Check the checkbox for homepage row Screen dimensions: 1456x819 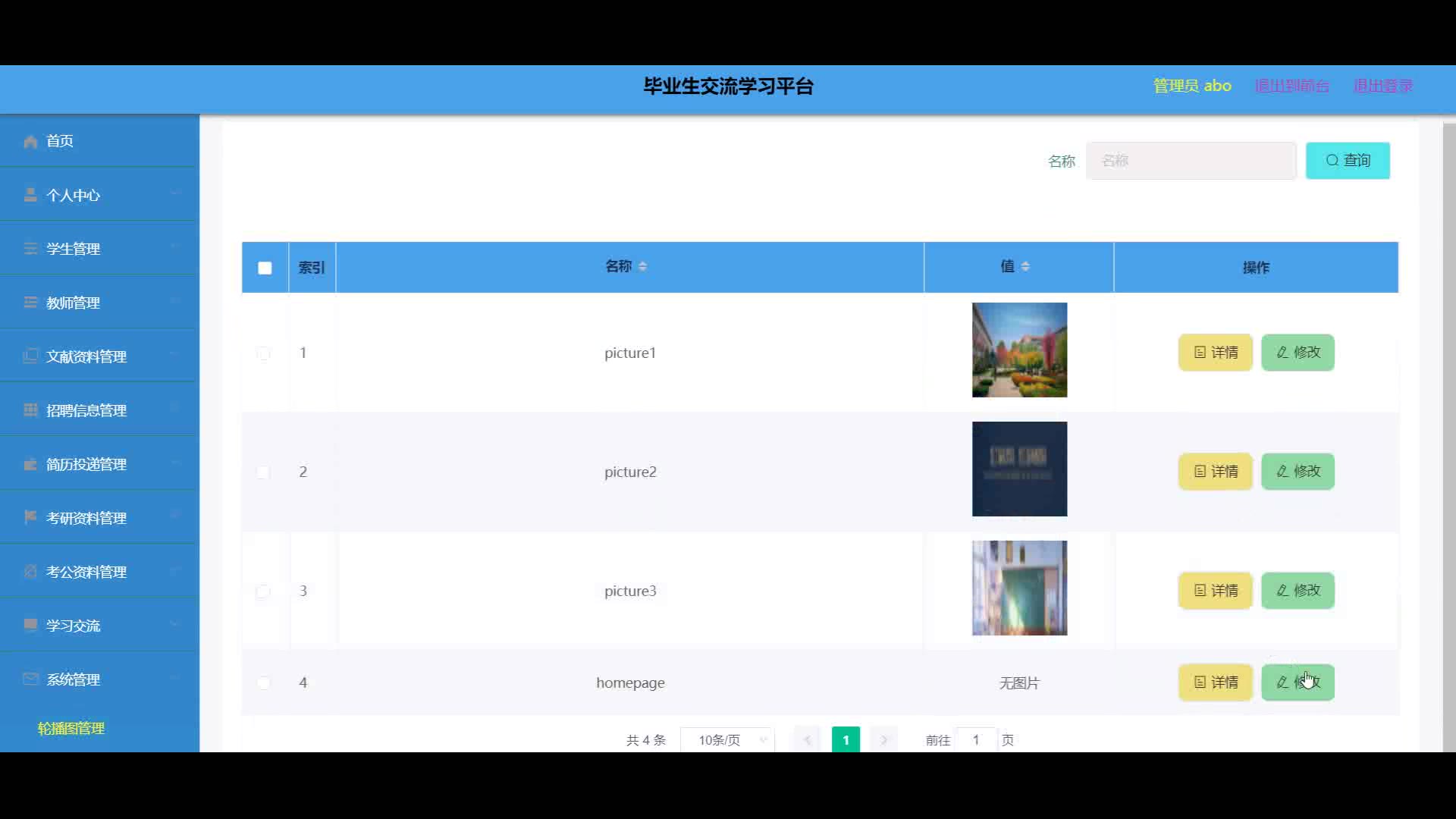point(263,682)
